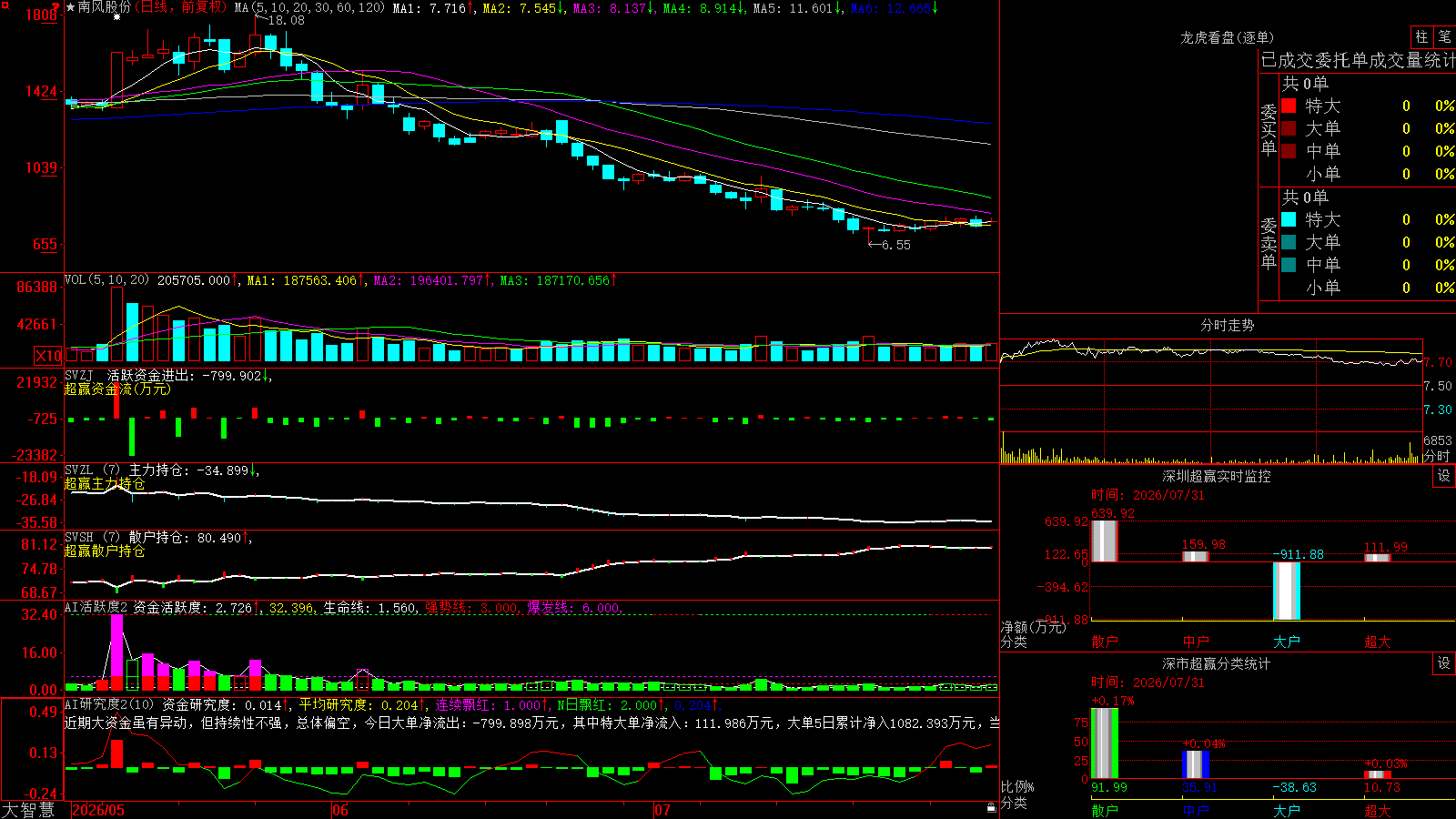Viewport: 1456px width, 819px height.
Task: Click the 639.92 value above the 散户 bar
Action: (x=1113, y=513)
